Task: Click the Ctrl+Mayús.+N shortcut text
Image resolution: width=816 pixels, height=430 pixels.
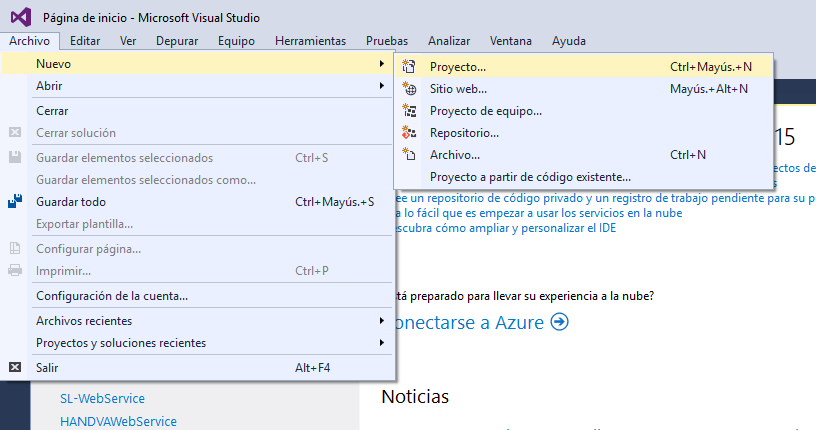Action: 711,67
